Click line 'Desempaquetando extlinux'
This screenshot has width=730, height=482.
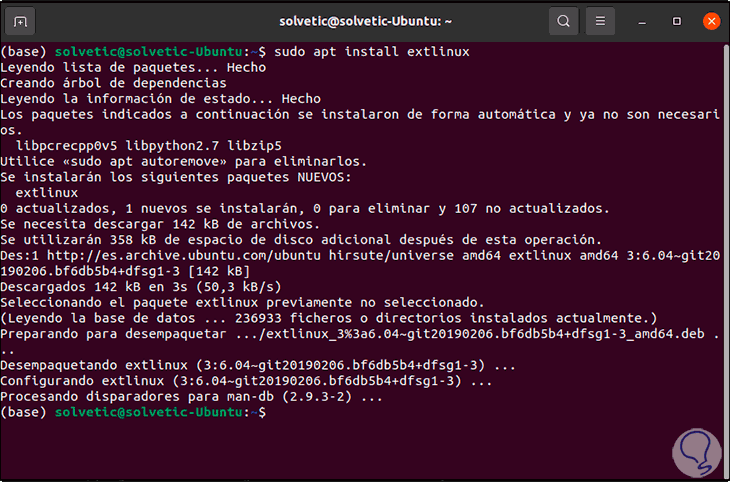[x=258, y=366]
